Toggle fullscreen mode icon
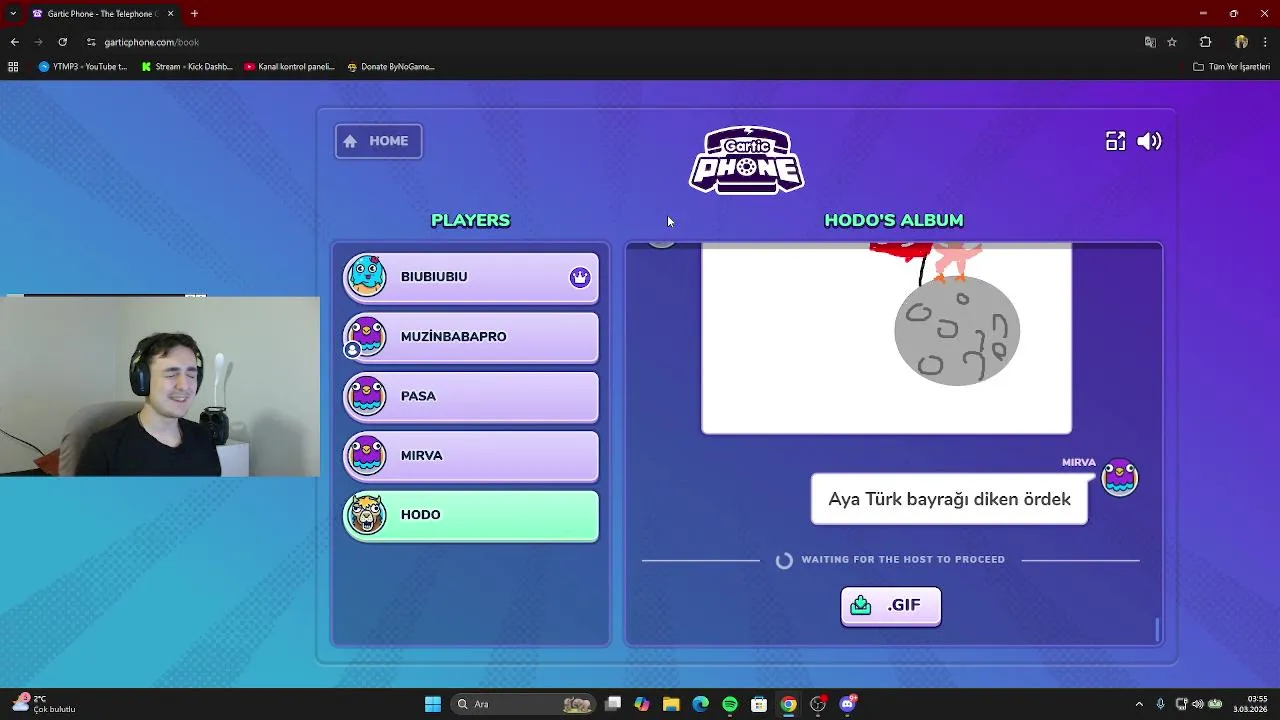1280x720 pixels. pyautogui.click(x=1115, y=141)
